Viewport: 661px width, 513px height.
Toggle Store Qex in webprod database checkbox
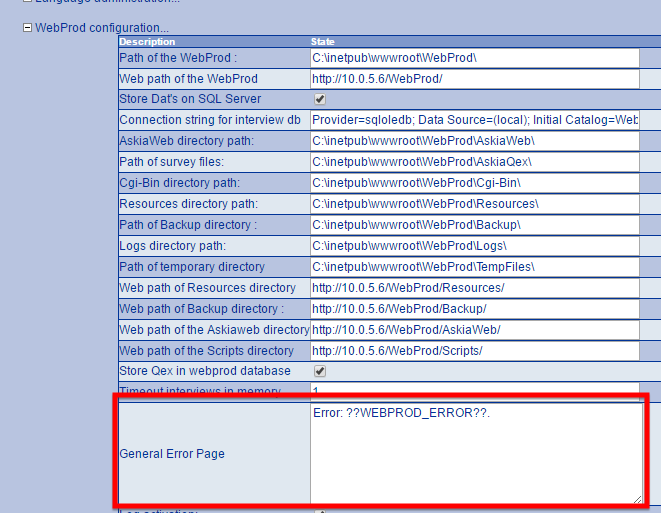[320, 371]
